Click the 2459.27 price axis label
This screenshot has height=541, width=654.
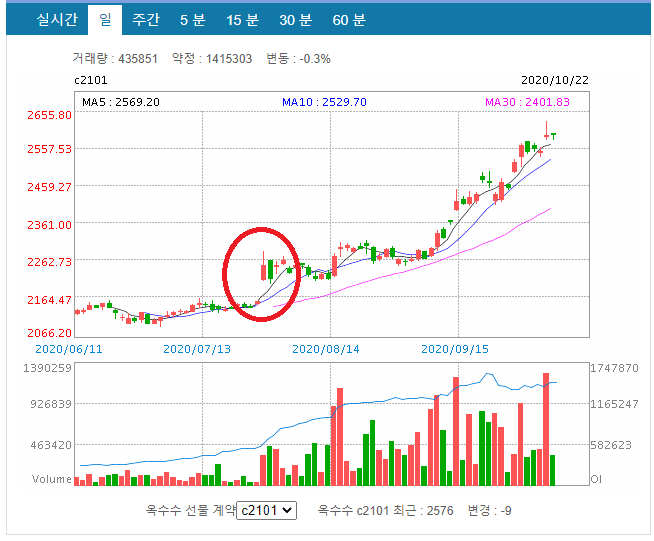coord(49,186)
